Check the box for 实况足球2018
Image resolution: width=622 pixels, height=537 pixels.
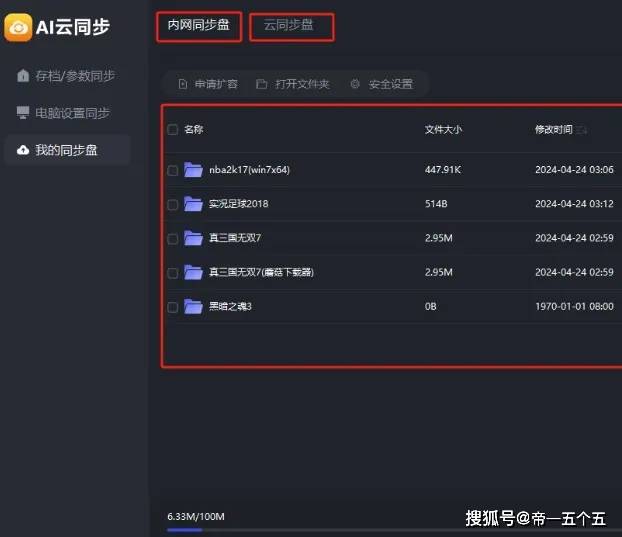click(x=173, y=204)
